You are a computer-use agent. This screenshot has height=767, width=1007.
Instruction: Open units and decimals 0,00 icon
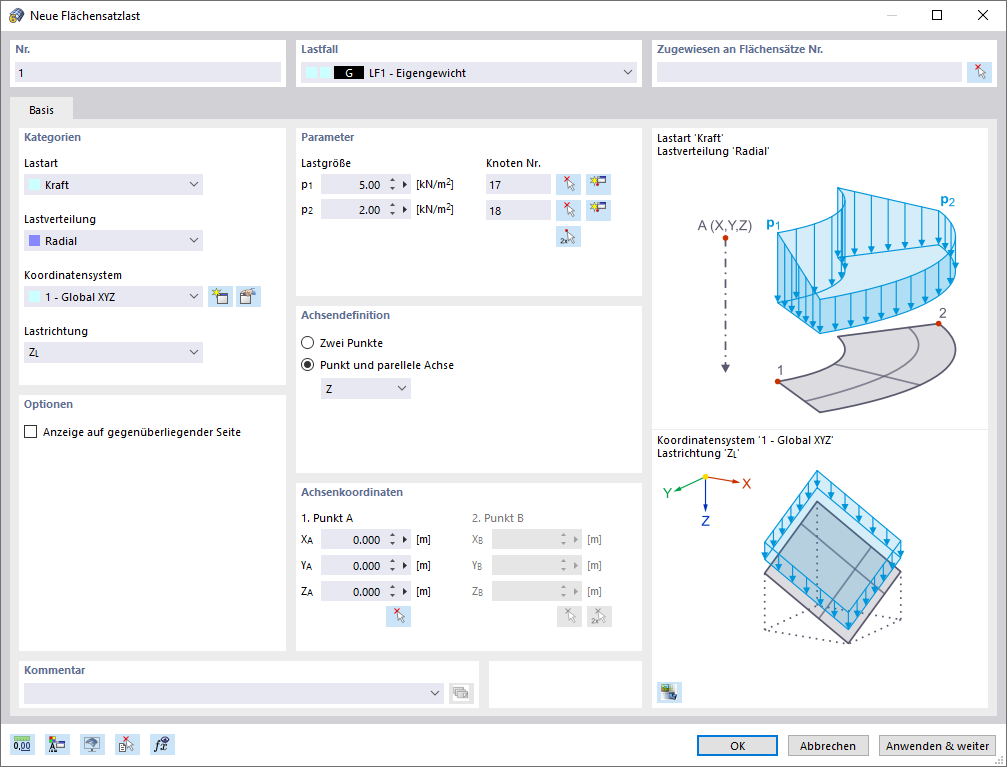22,745
